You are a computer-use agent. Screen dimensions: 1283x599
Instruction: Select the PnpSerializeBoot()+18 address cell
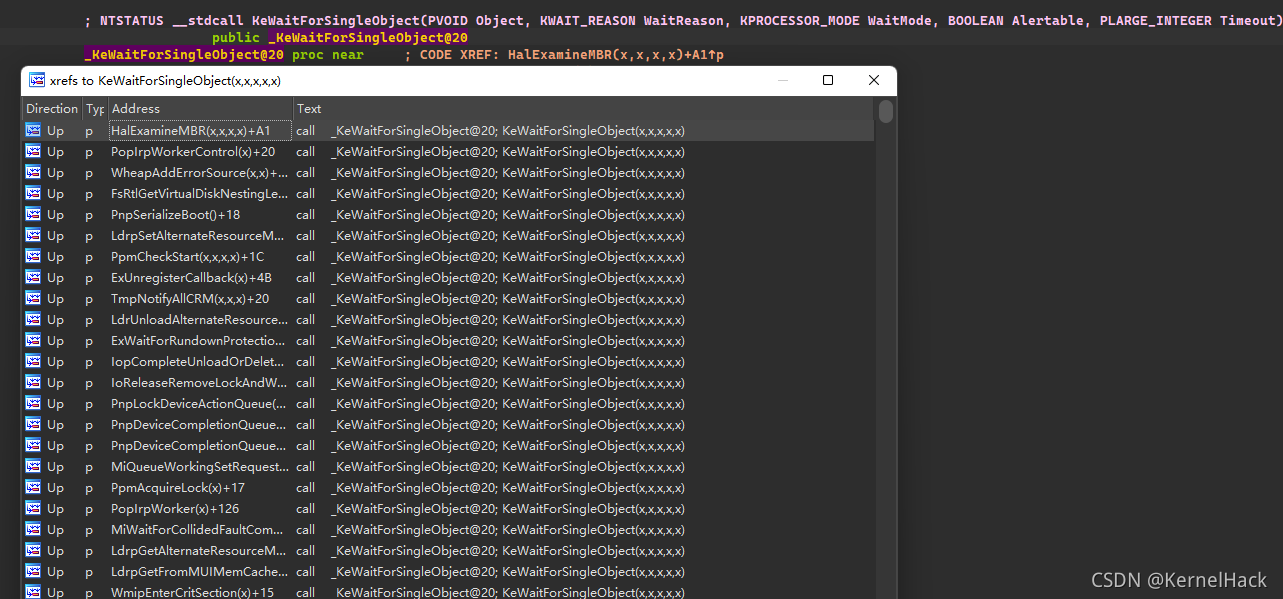199,214
